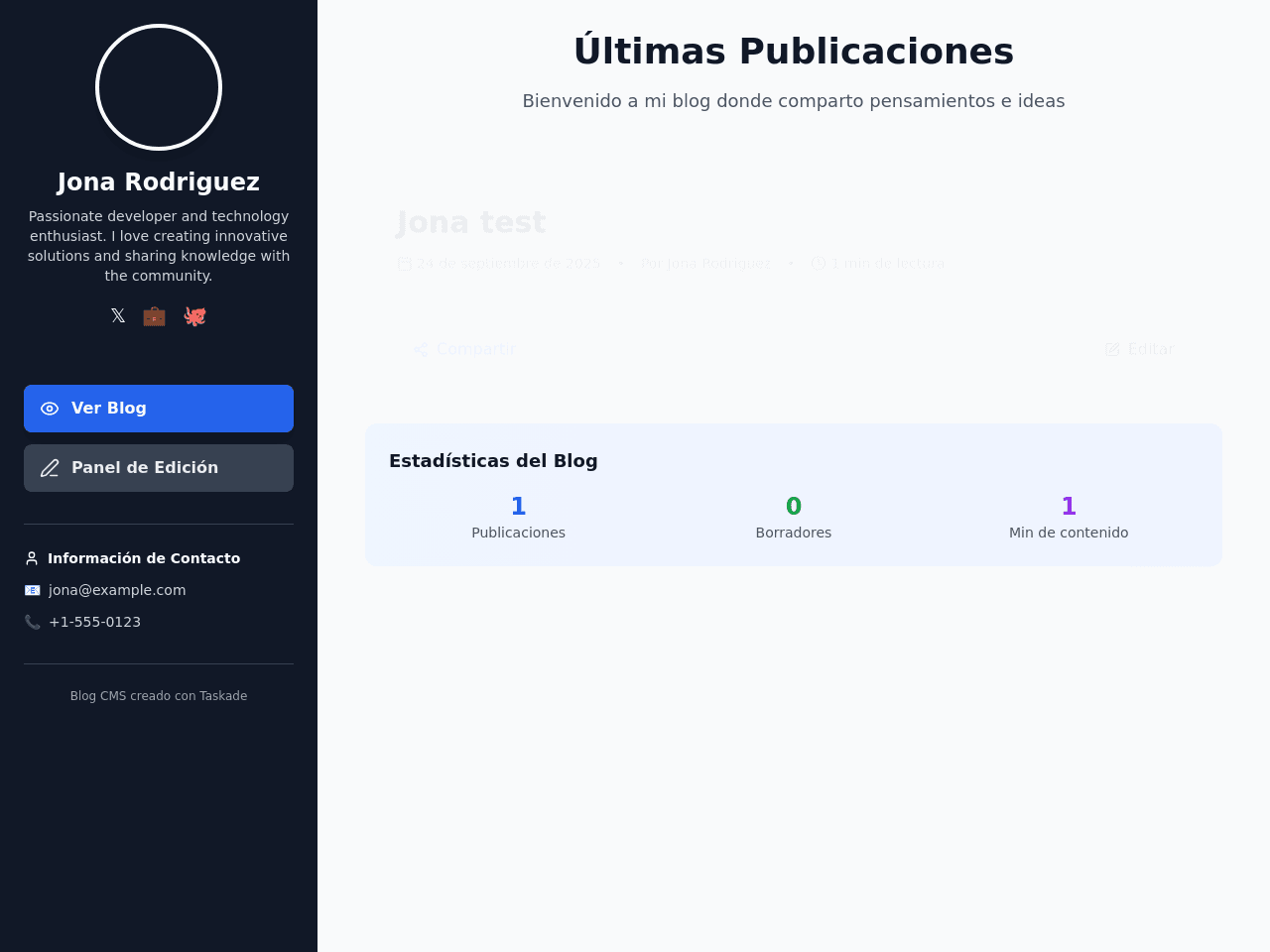Click the profile avatar circle
The image size is (1270, 952).
(x=159, y=87)
